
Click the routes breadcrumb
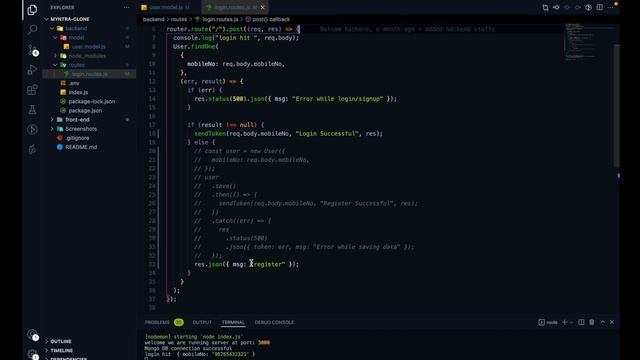click(x=179, y=19)
